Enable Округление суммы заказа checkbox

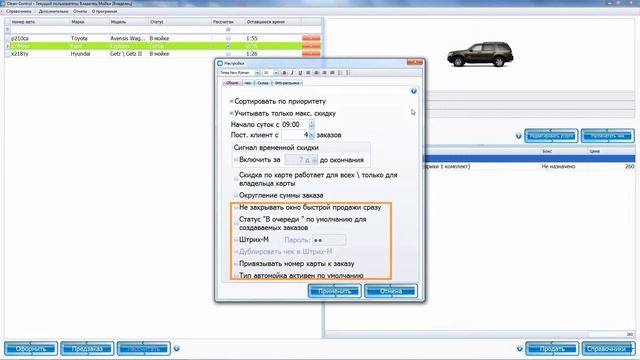pos(236,196)
